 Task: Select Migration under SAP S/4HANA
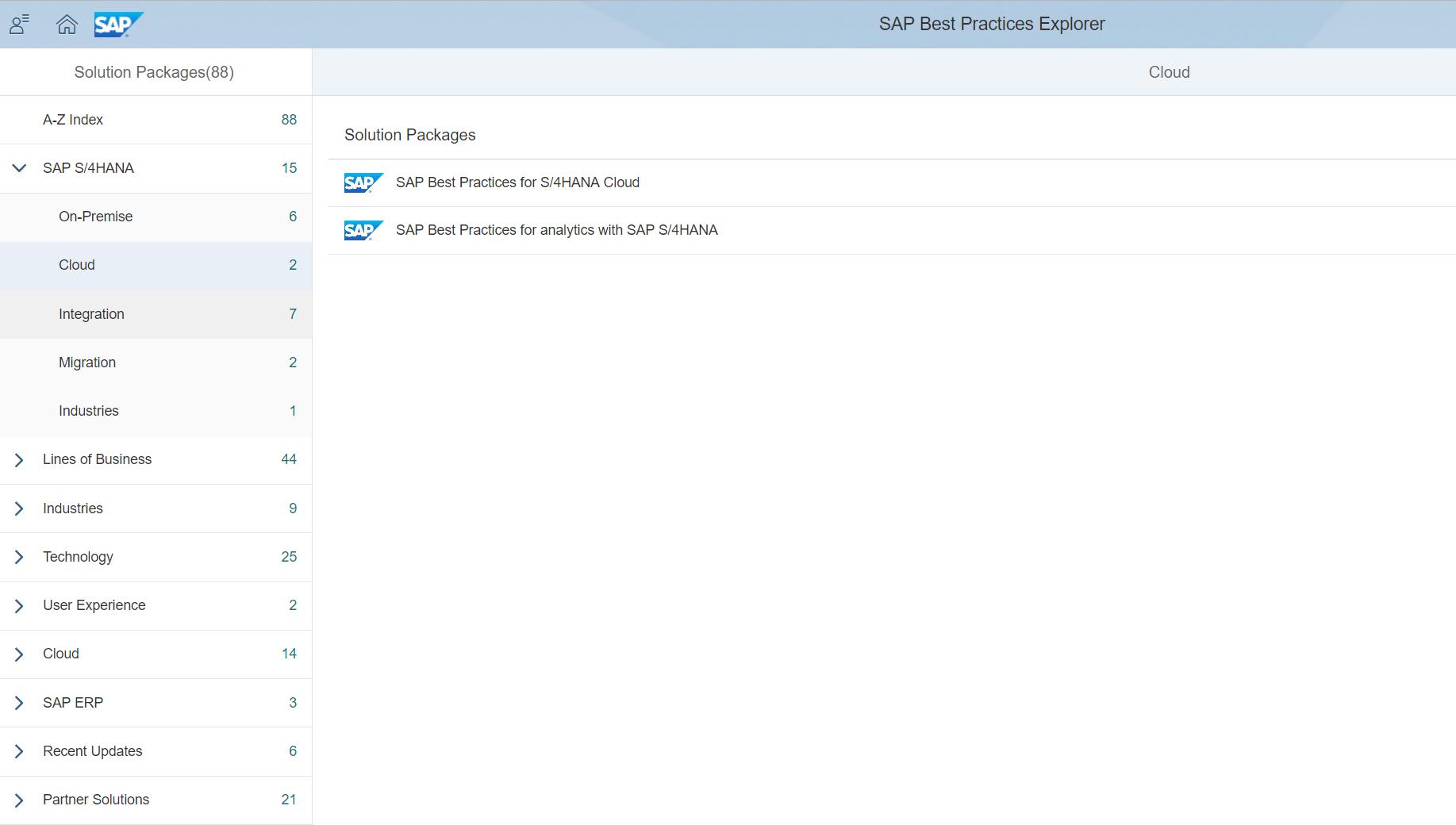coord(156,363)
